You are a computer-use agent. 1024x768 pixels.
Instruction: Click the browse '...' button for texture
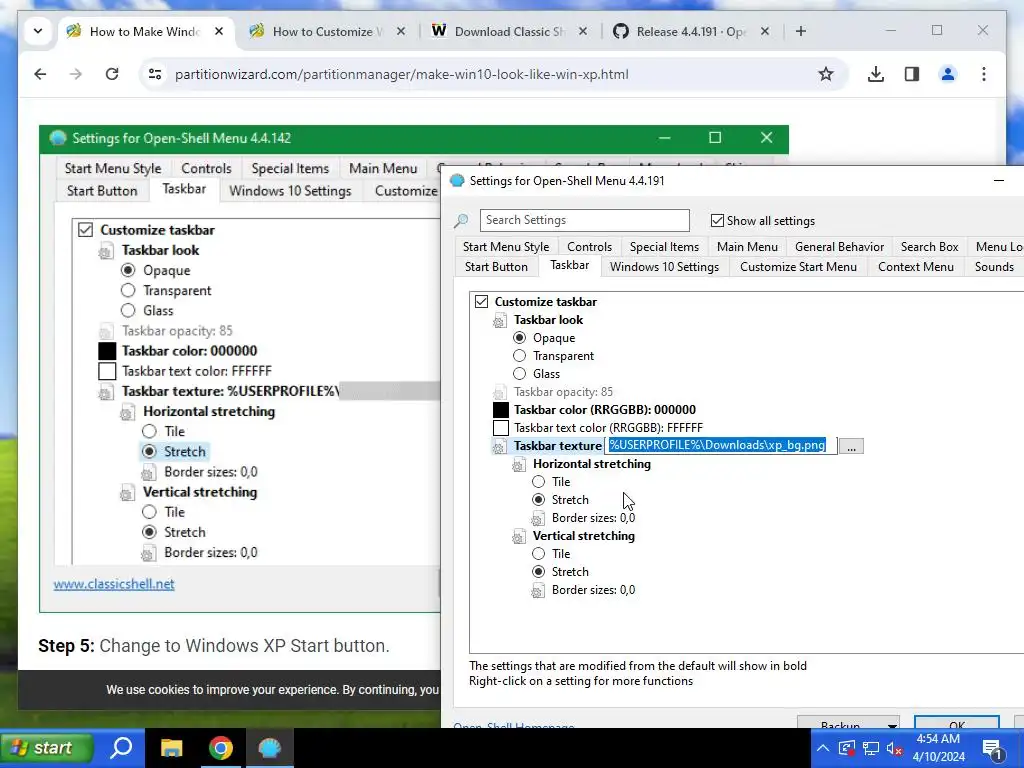pos(851,447)
